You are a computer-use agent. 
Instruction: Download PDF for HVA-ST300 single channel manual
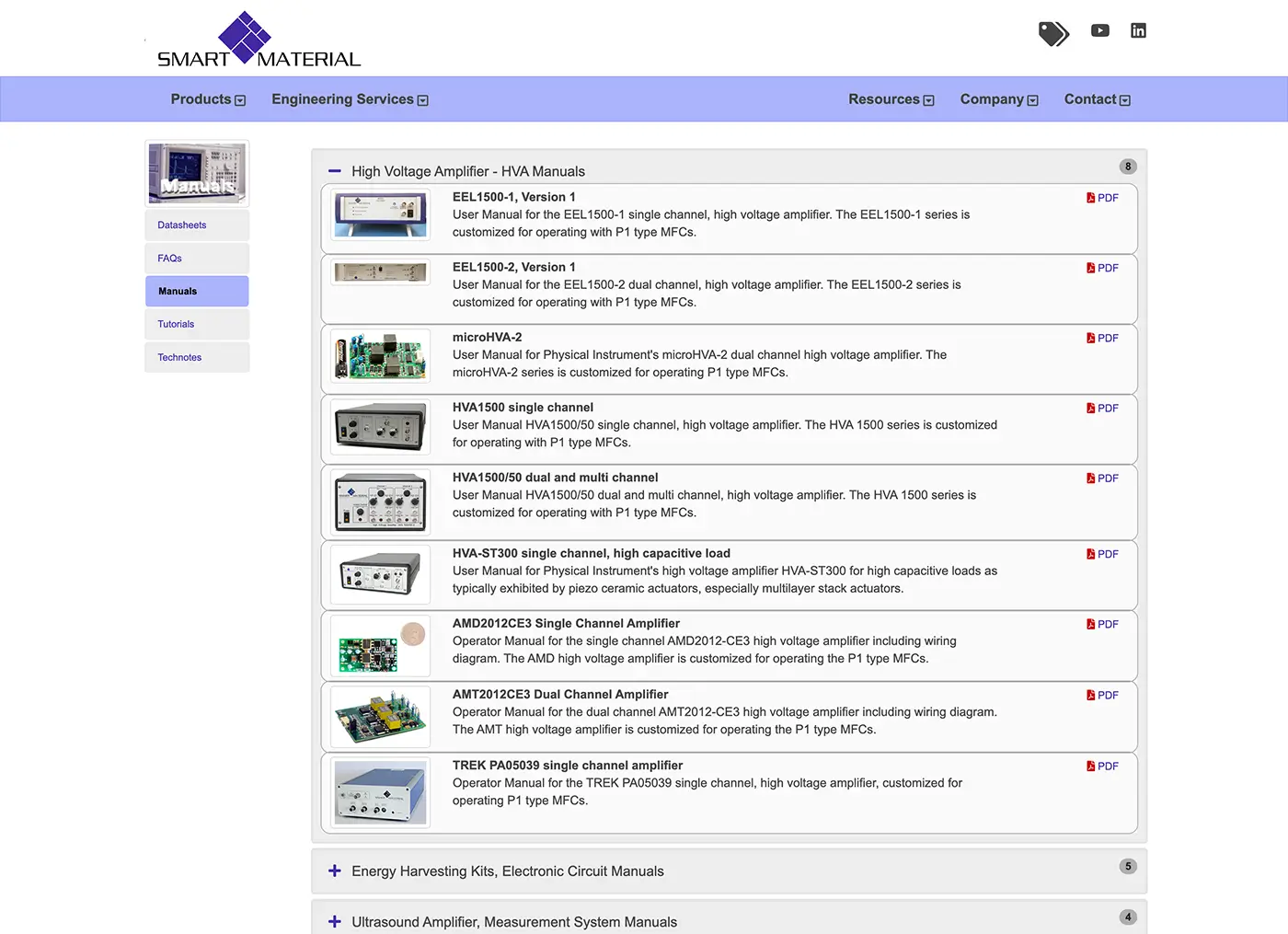(1102, 554)
